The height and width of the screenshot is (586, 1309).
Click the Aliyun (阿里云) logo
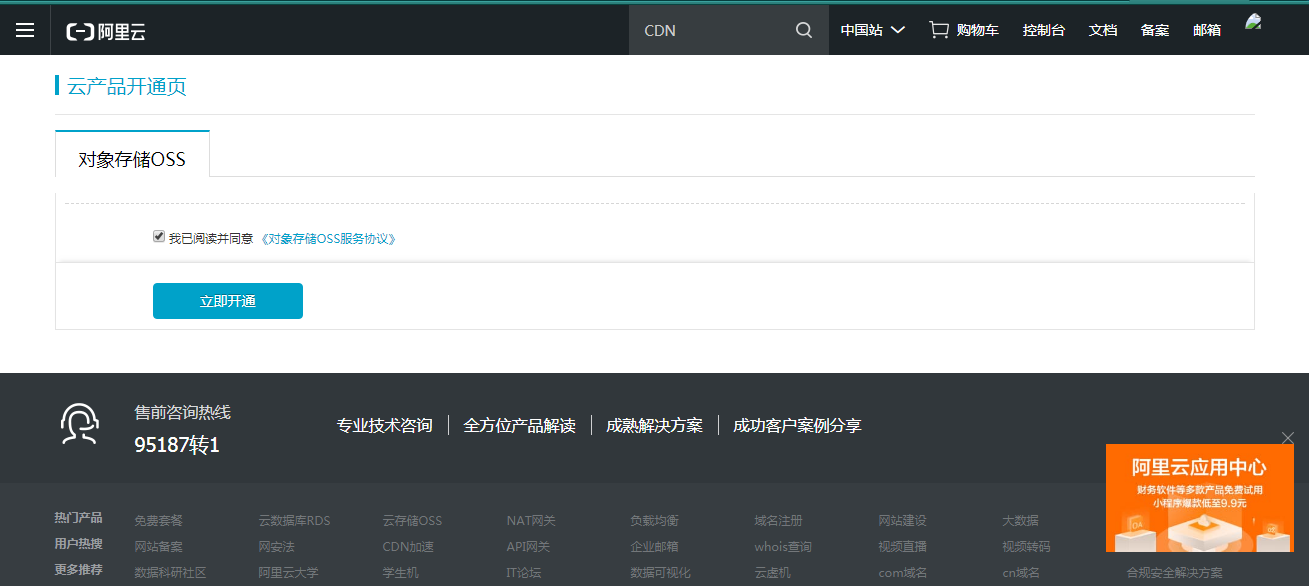tap(106, 31)
